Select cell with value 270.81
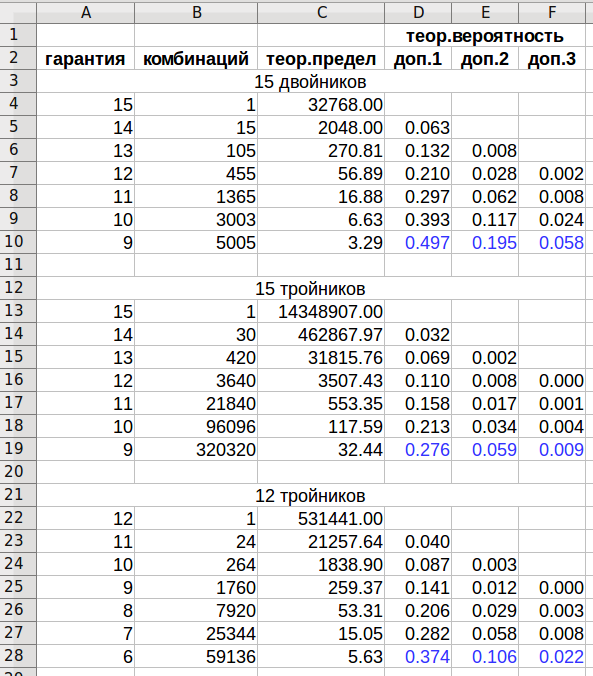Image resolution: width=593 pixels, height=676 pixels. tap(321, 150)
